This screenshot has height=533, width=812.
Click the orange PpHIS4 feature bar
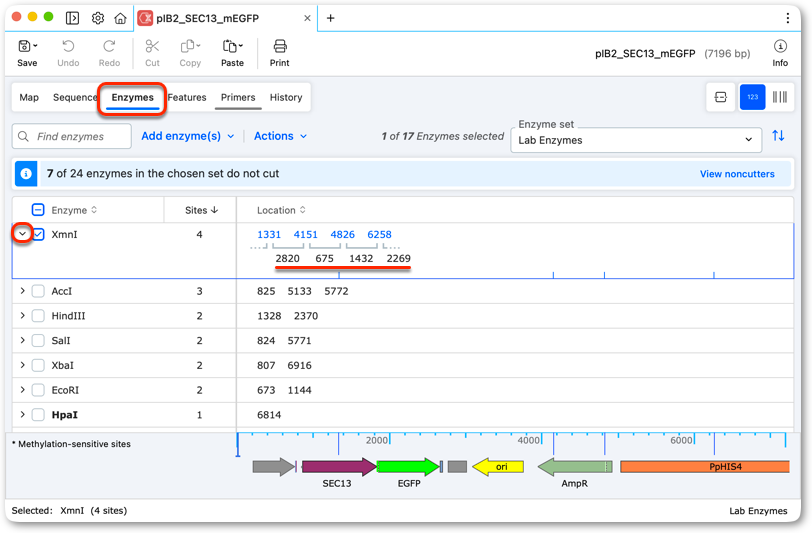tap(705, 467)
